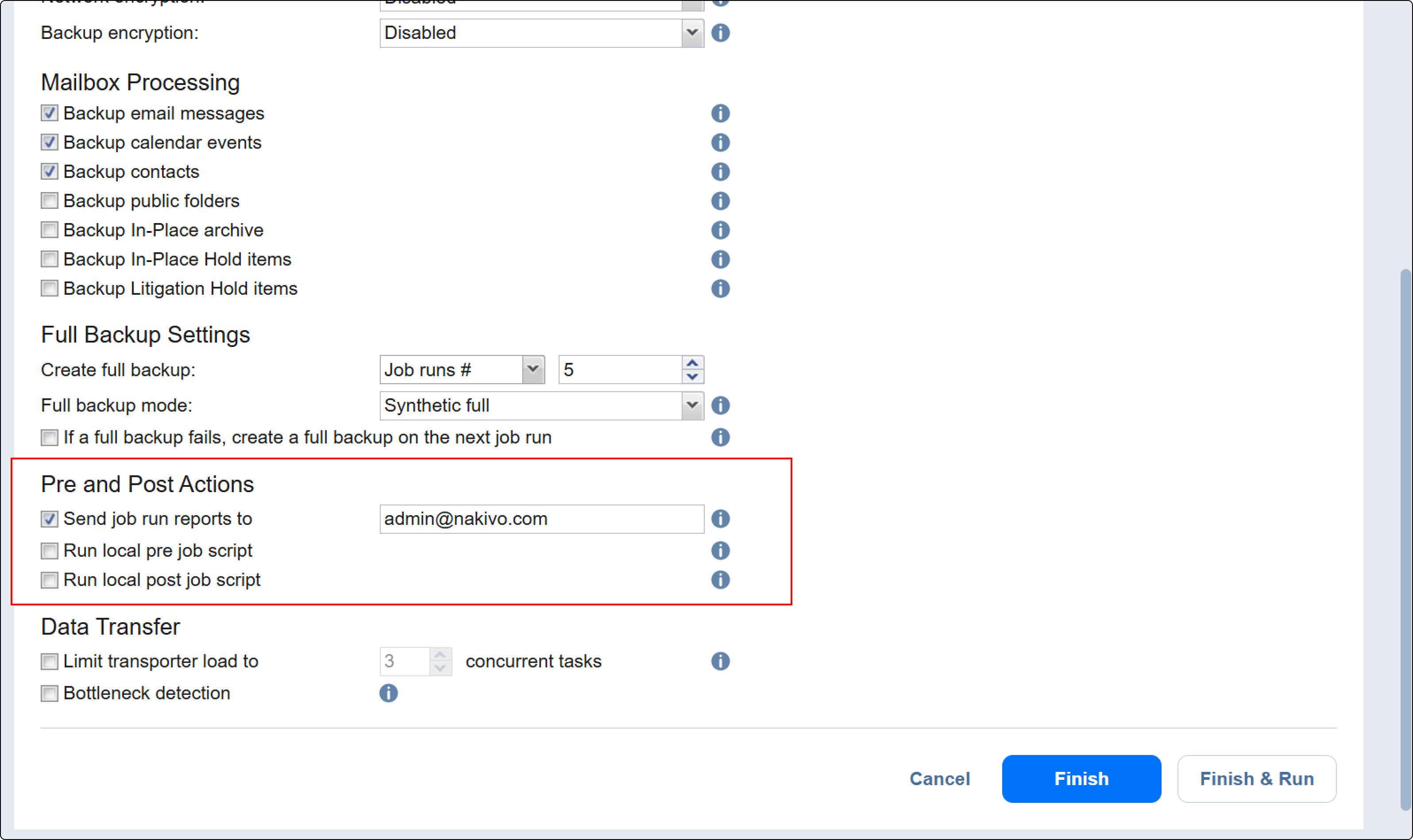
Task: Enable Backup public folders checkbox
Action: 49,201
